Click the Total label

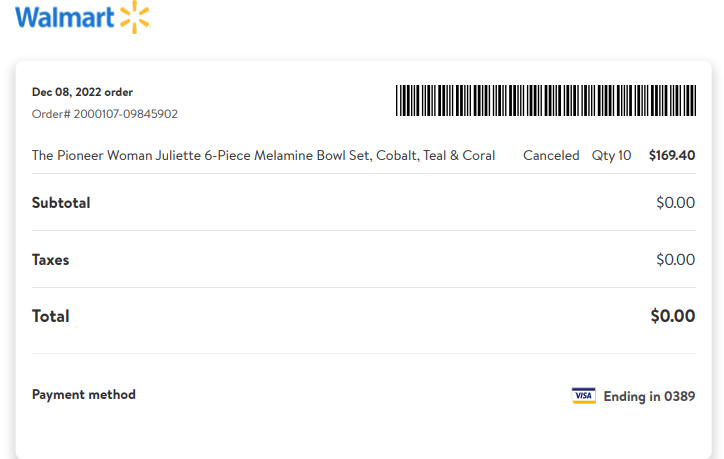coord(50,316)
